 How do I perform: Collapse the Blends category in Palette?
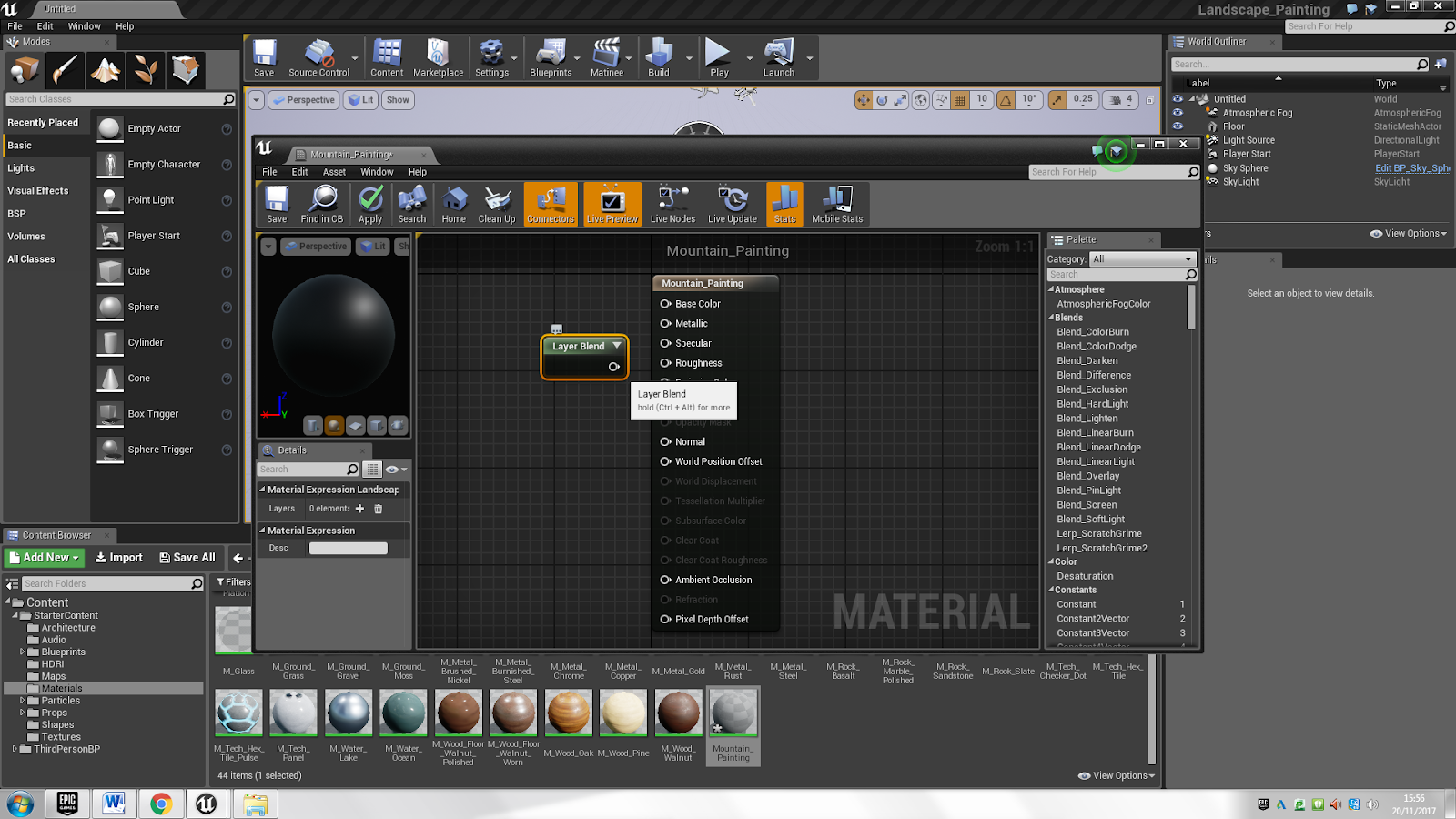pos(1051,318)
